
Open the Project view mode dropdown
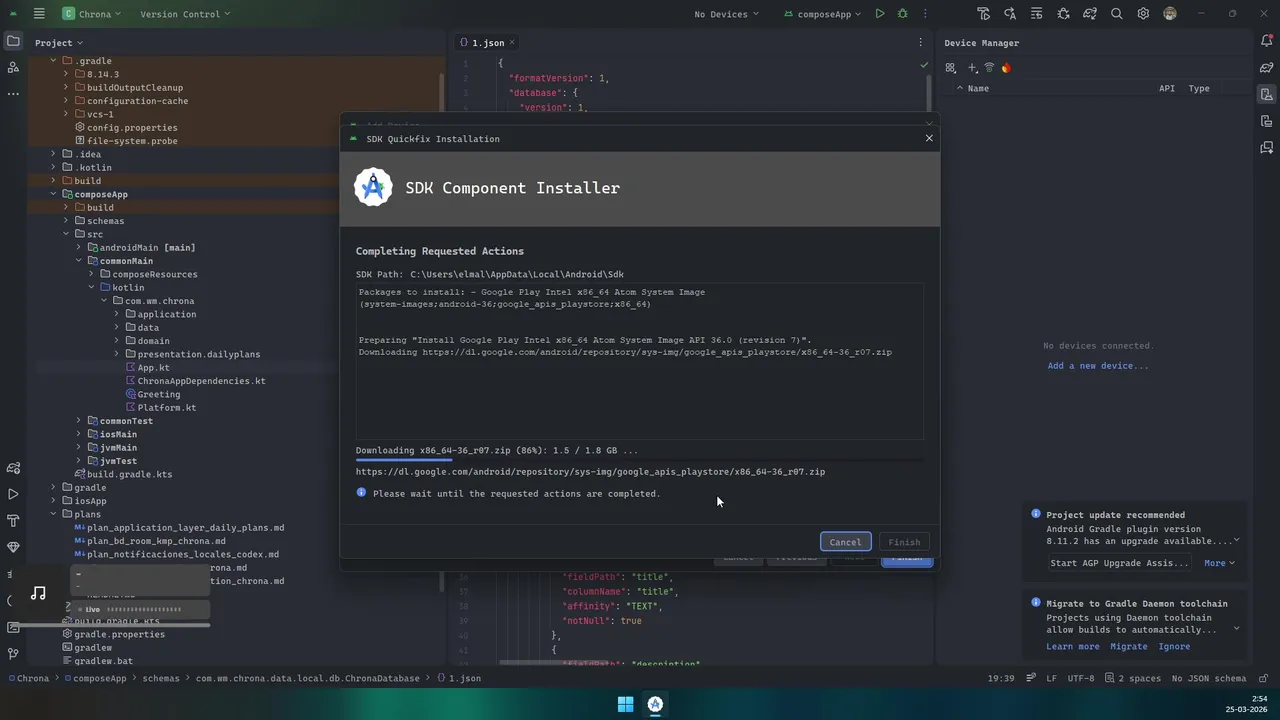coord(59,43)
